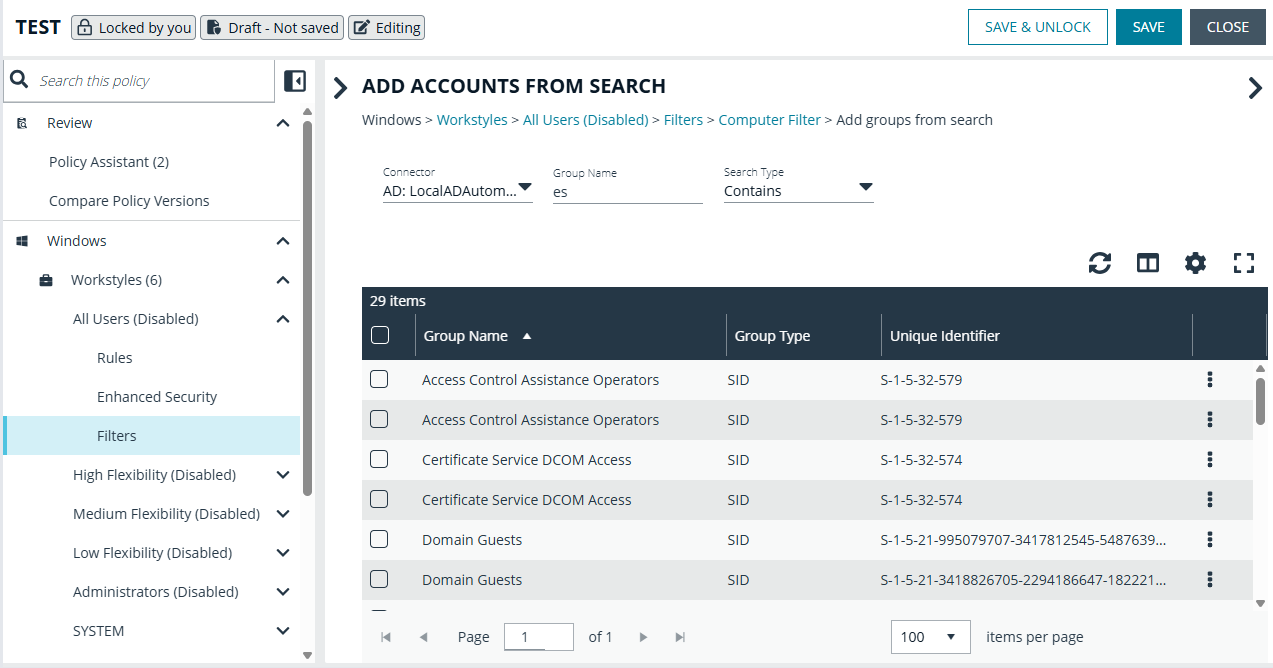
Task: Collapse the sidebar panel with toggle icon
Action: point(295,81)
